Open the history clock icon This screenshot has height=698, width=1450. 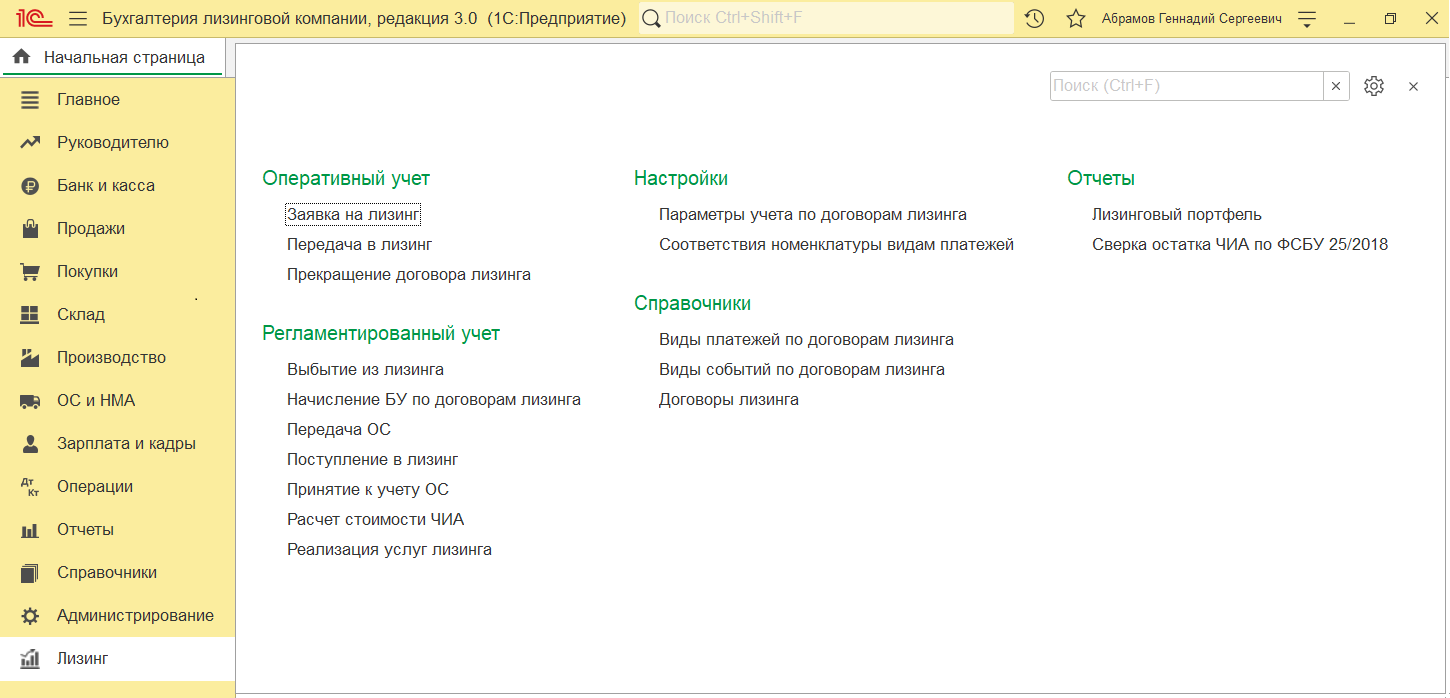click(x=1035, y=19)
